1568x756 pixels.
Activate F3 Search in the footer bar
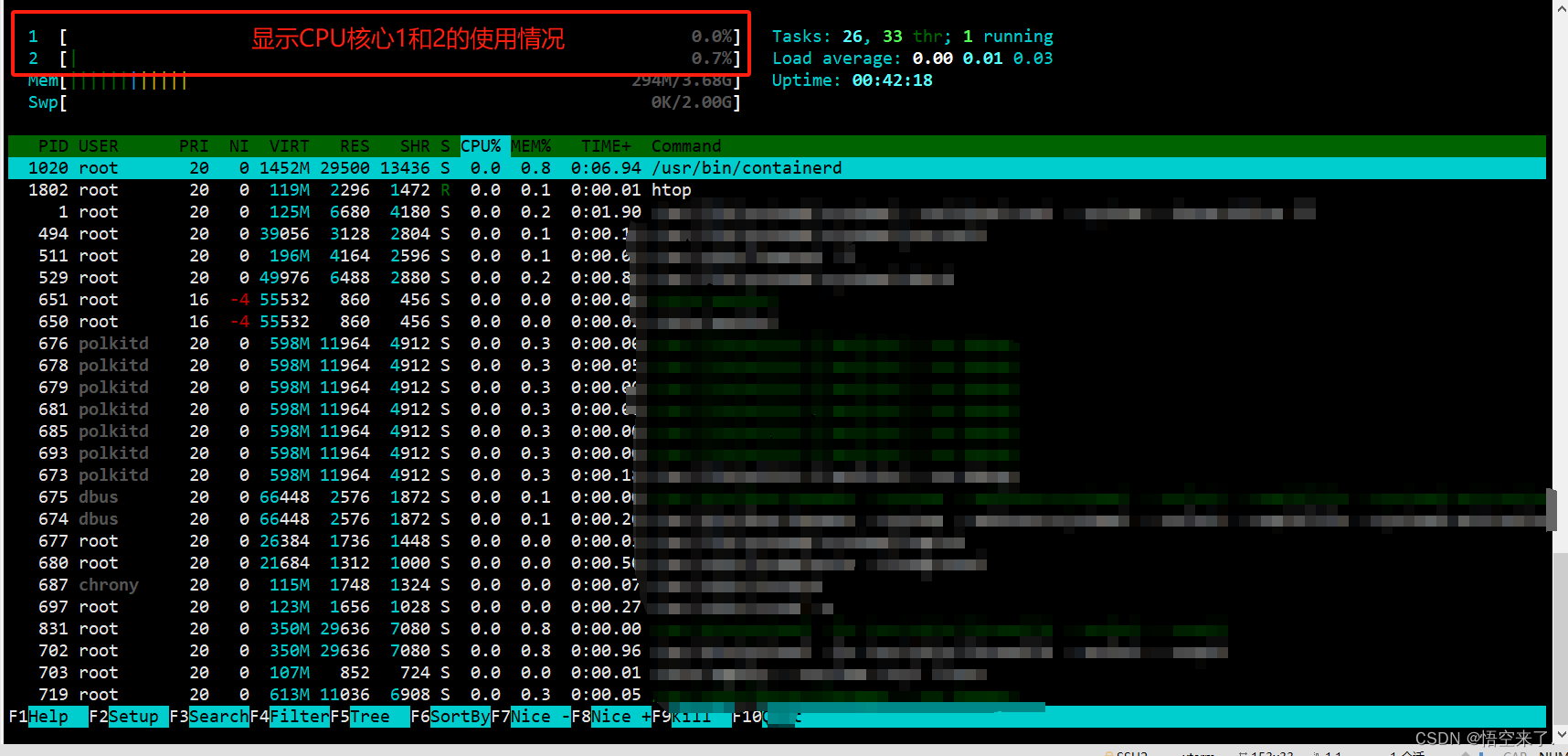tap(209, 717)
